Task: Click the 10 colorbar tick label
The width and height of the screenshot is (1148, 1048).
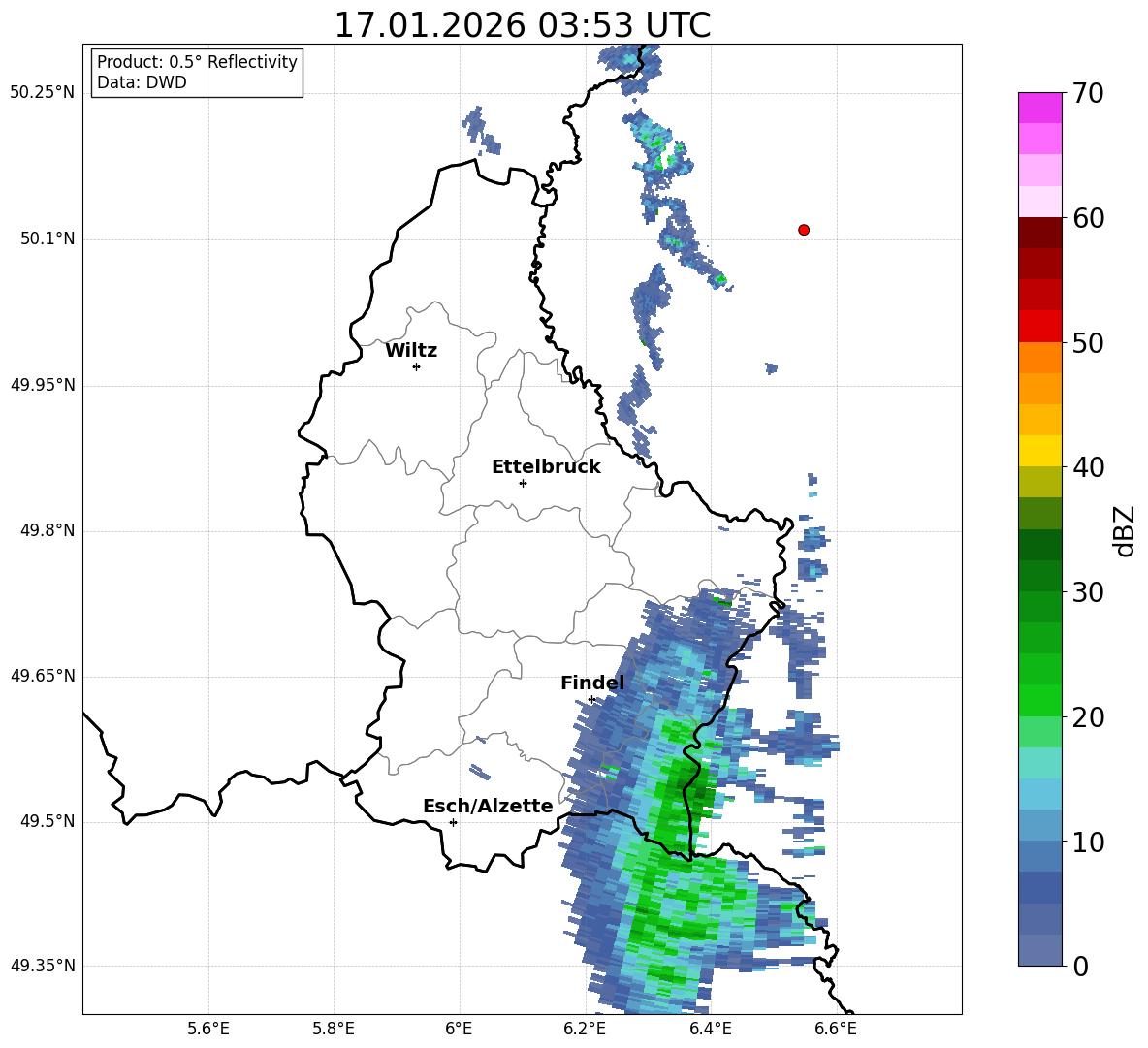Action: click(x=1088, y=842)
